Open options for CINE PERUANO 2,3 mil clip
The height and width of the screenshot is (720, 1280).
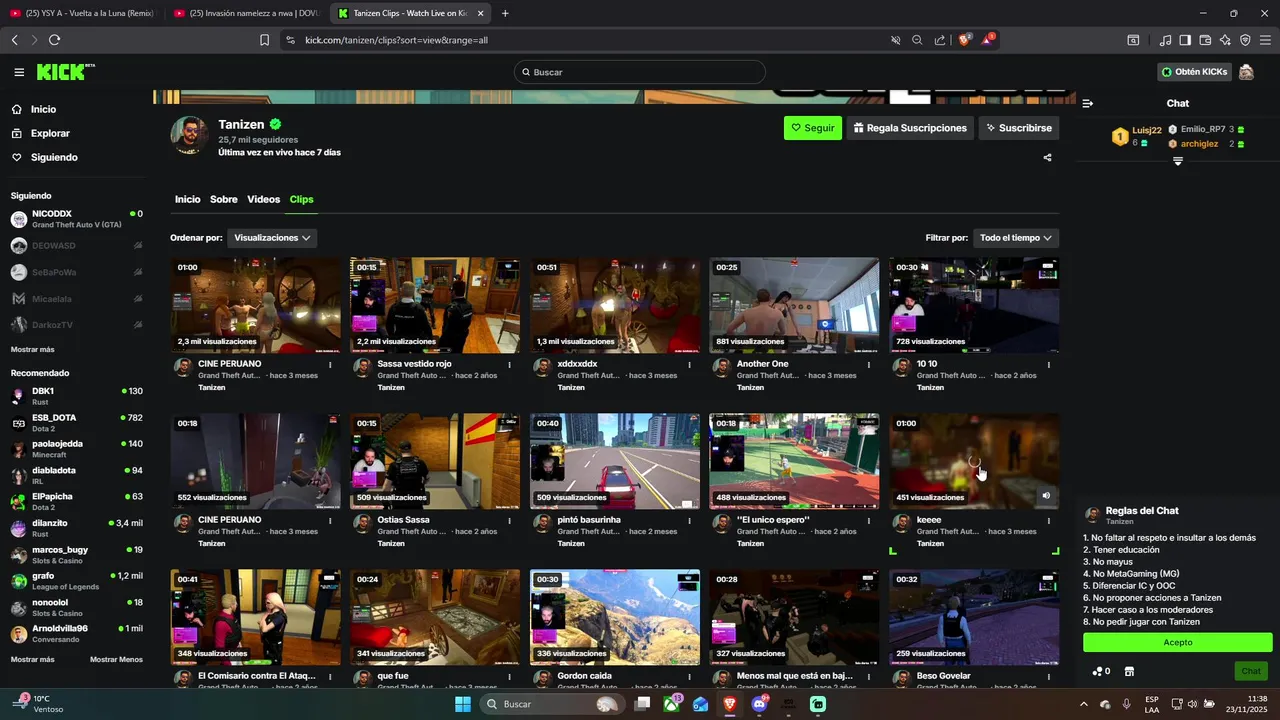click(x=330, y=365)
